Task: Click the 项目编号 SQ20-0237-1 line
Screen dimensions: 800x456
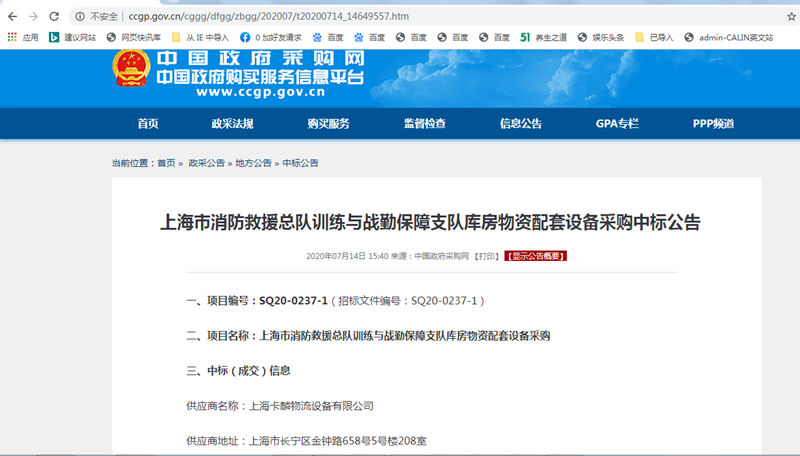Action: (x=335, y=301)
